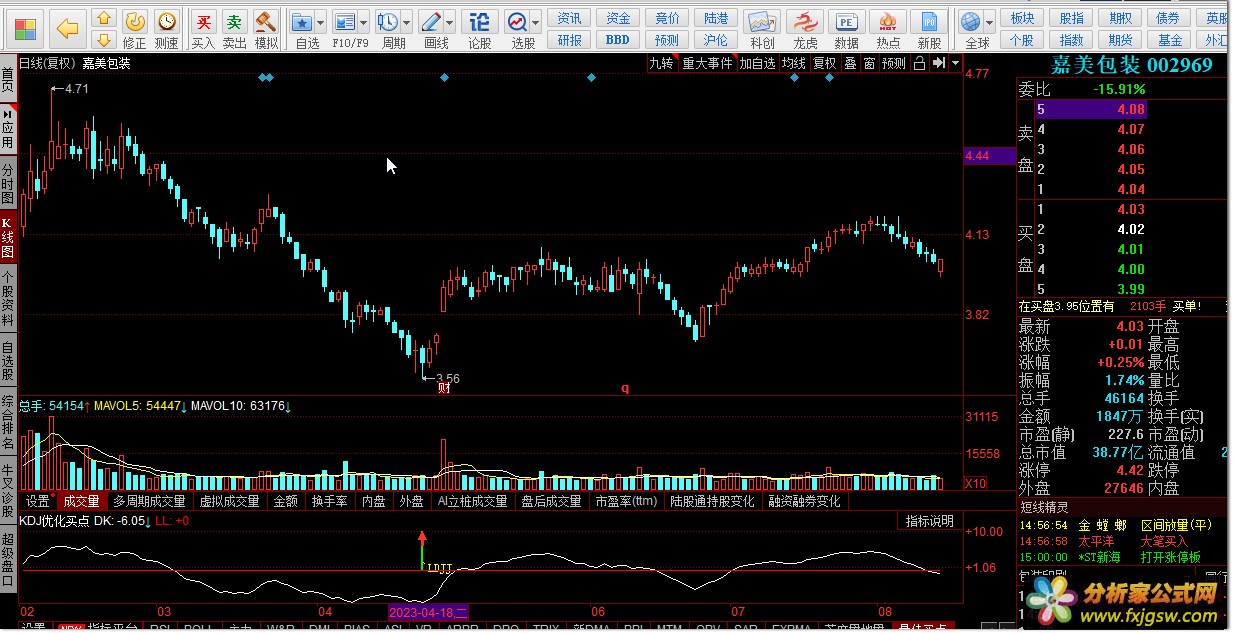The image size is (1234, 633).
Task: Click the X10 volume scale label
Action: pos(975,484)
